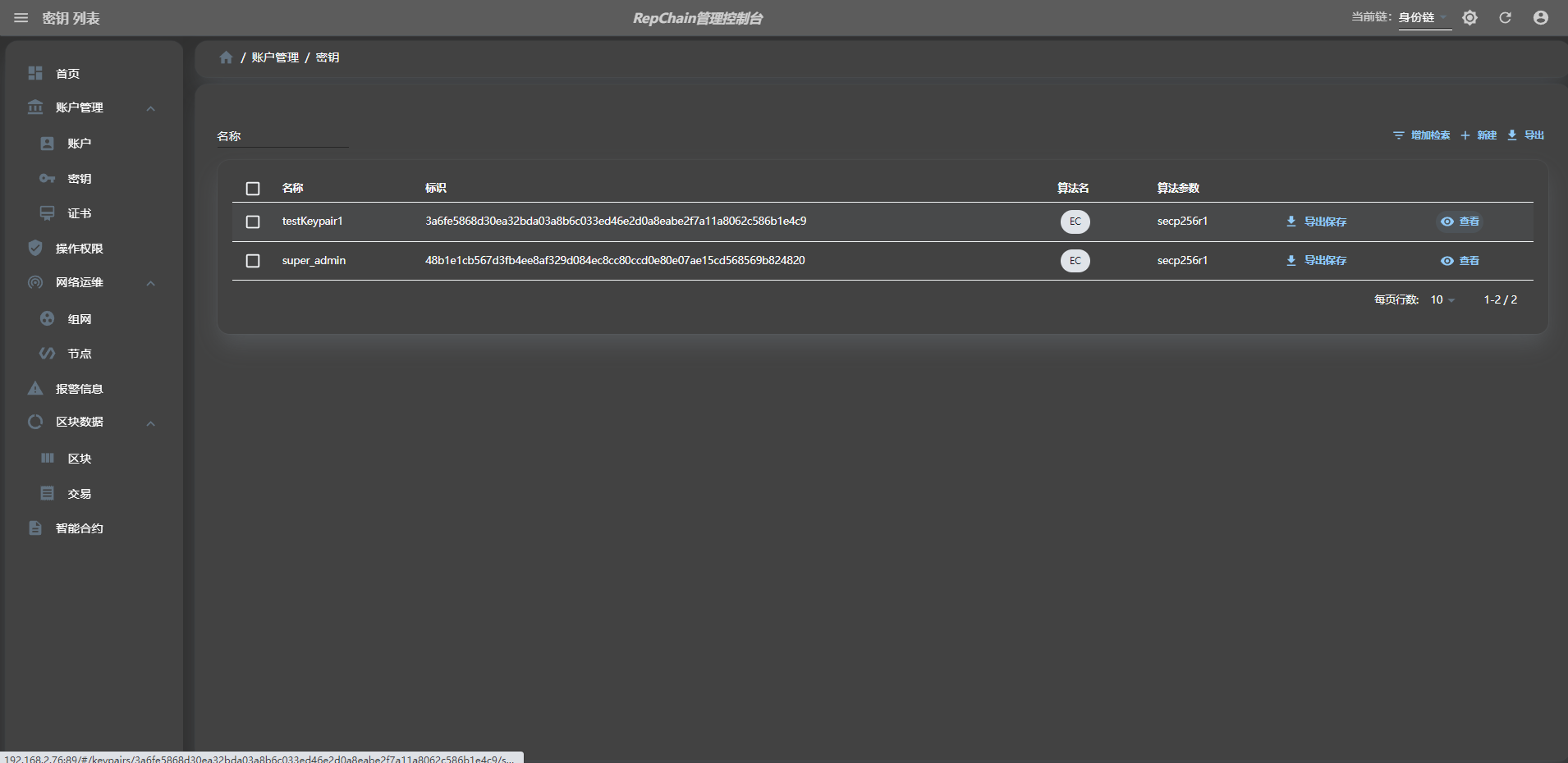Click the EC chip in testKeypair1 row
The width and height of the screenshot is (1568, 763).
point(1075,222)
